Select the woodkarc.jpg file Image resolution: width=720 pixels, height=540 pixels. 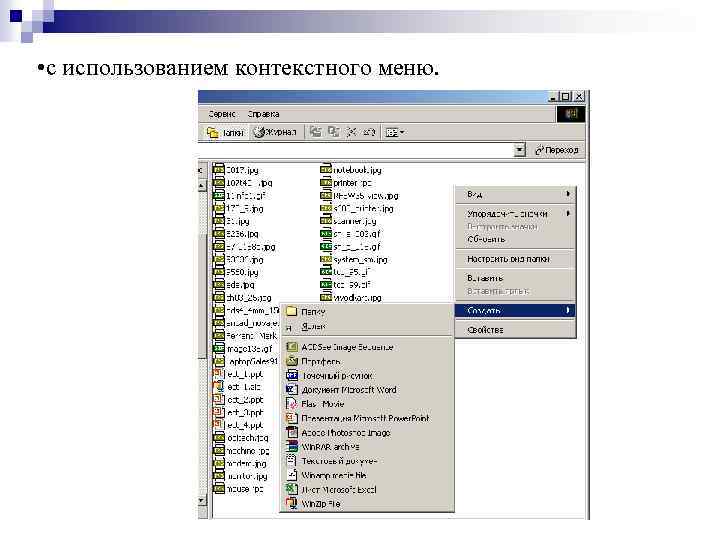click(351, 298)
